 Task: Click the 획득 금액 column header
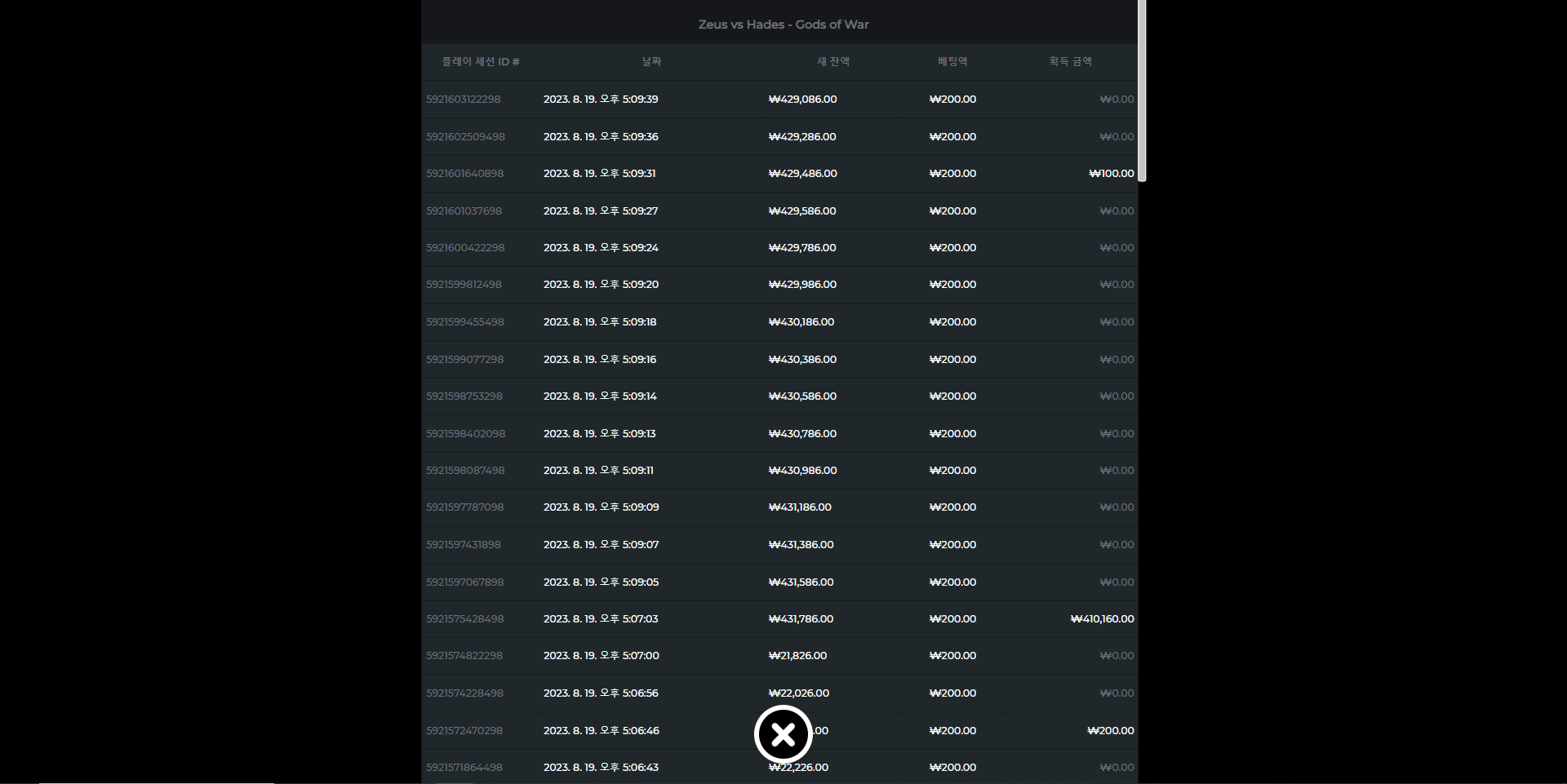(x=1071, y=62)
